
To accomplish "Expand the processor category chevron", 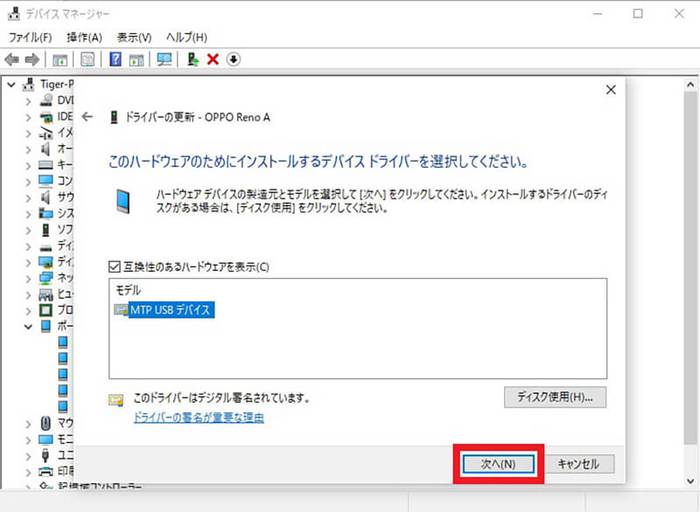I will (28, 311).
